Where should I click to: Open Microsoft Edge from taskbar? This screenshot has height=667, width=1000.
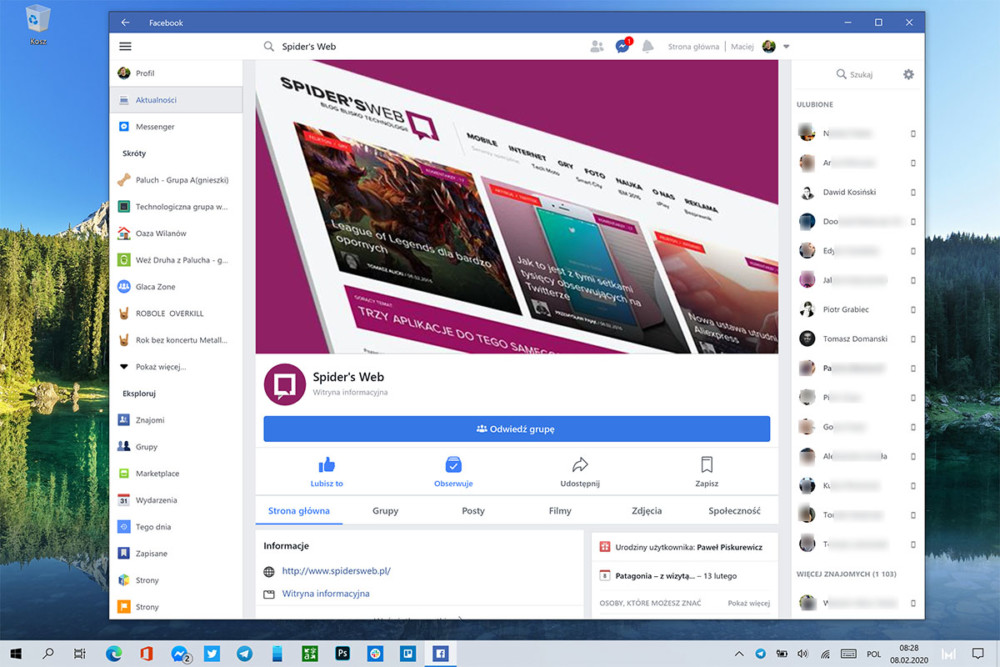114,654
